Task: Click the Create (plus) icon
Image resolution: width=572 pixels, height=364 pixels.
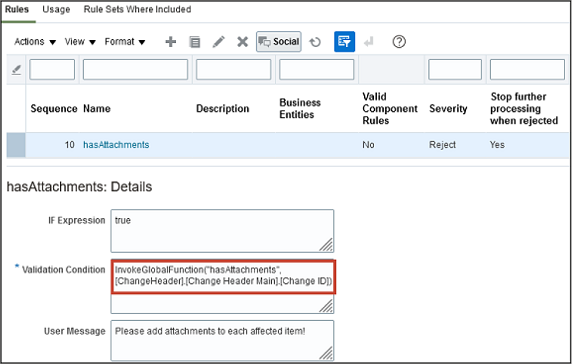Action: click(170, 42)
